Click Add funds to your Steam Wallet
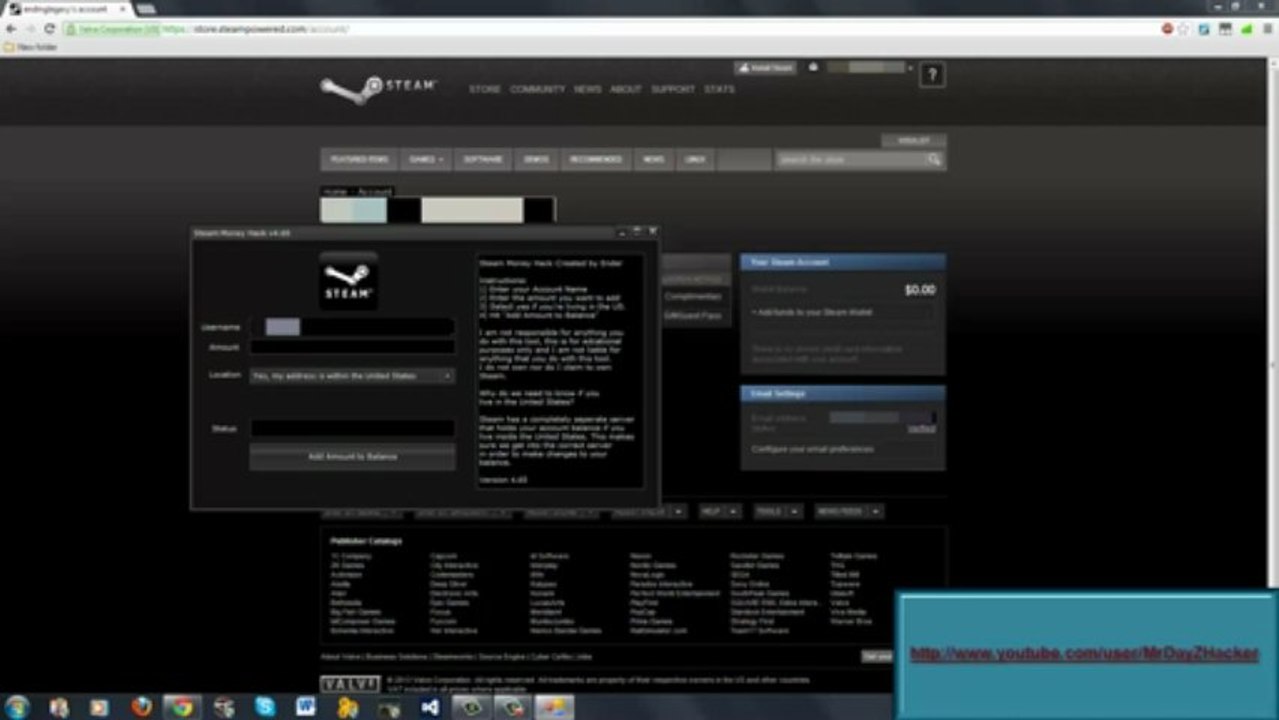The image size is (1279, 720). (x=812, y=313)
